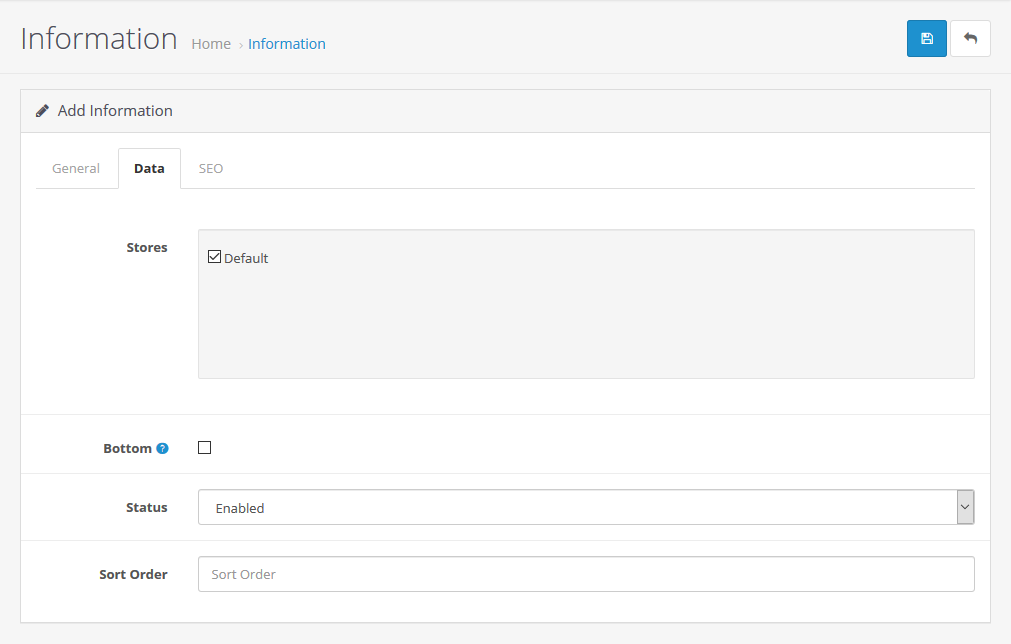Click the Information page title heading
The image size is (1011, 644).
click(x=99, y=39)
